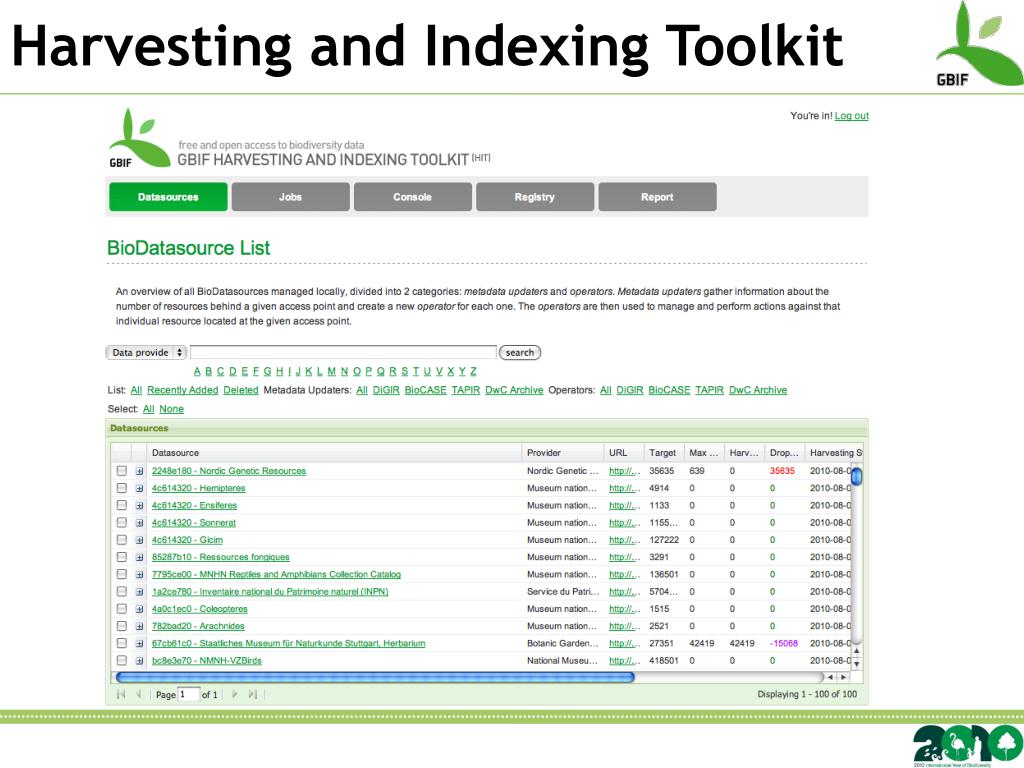Click Select All link
This screenshot has width=1024, height=768.
(148, 409)
